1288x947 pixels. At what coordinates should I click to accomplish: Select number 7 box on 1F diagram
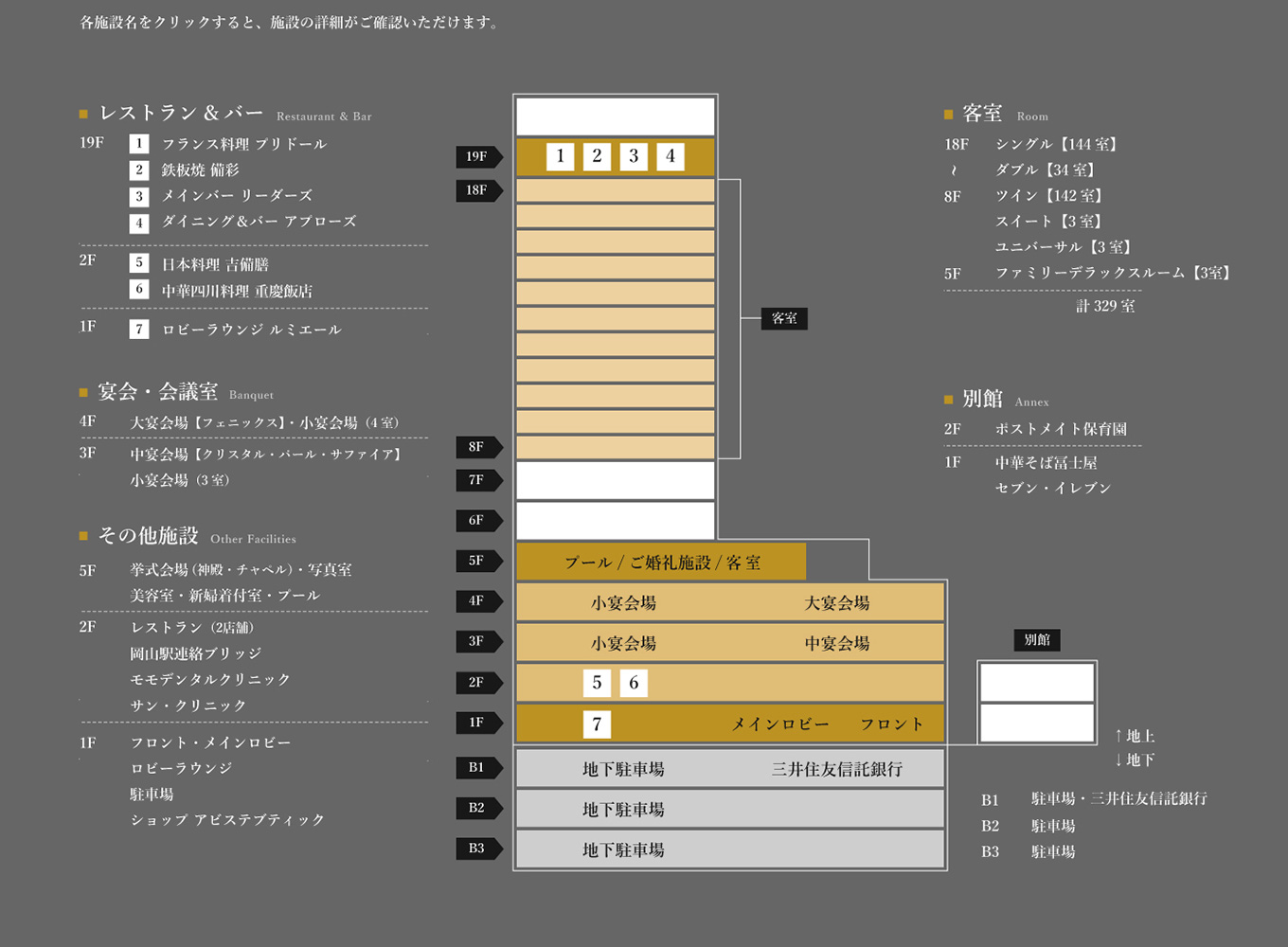[597, 724]
